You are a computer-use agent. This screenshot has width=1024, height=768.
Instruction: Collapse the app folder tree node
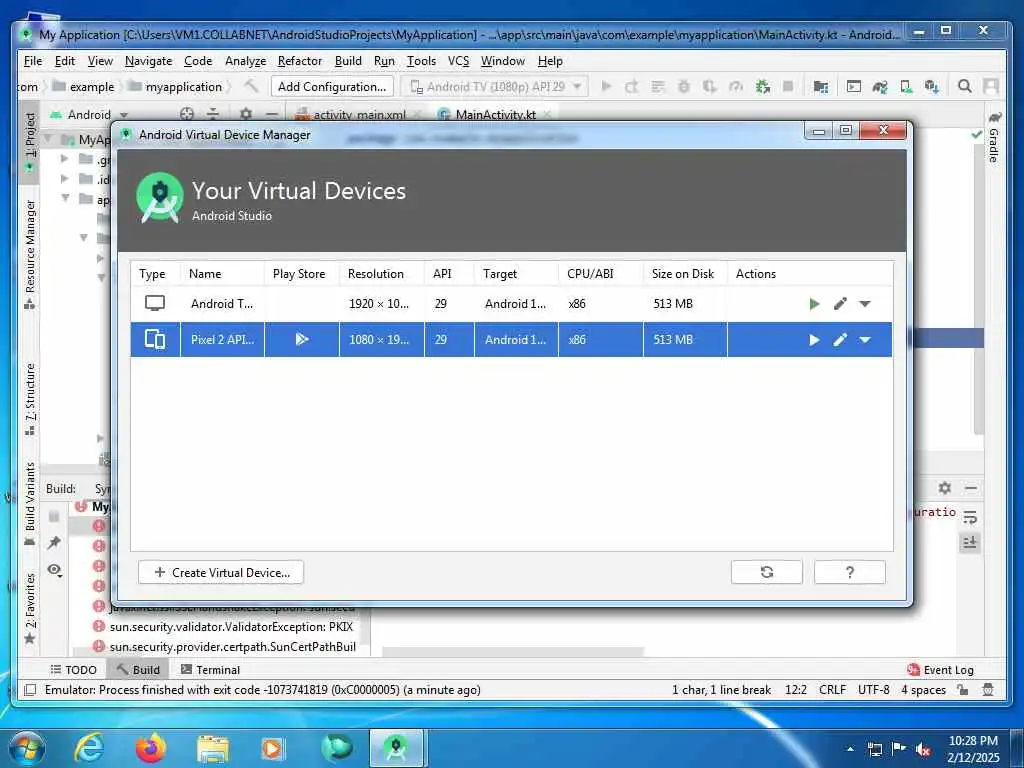click(65, 198)
